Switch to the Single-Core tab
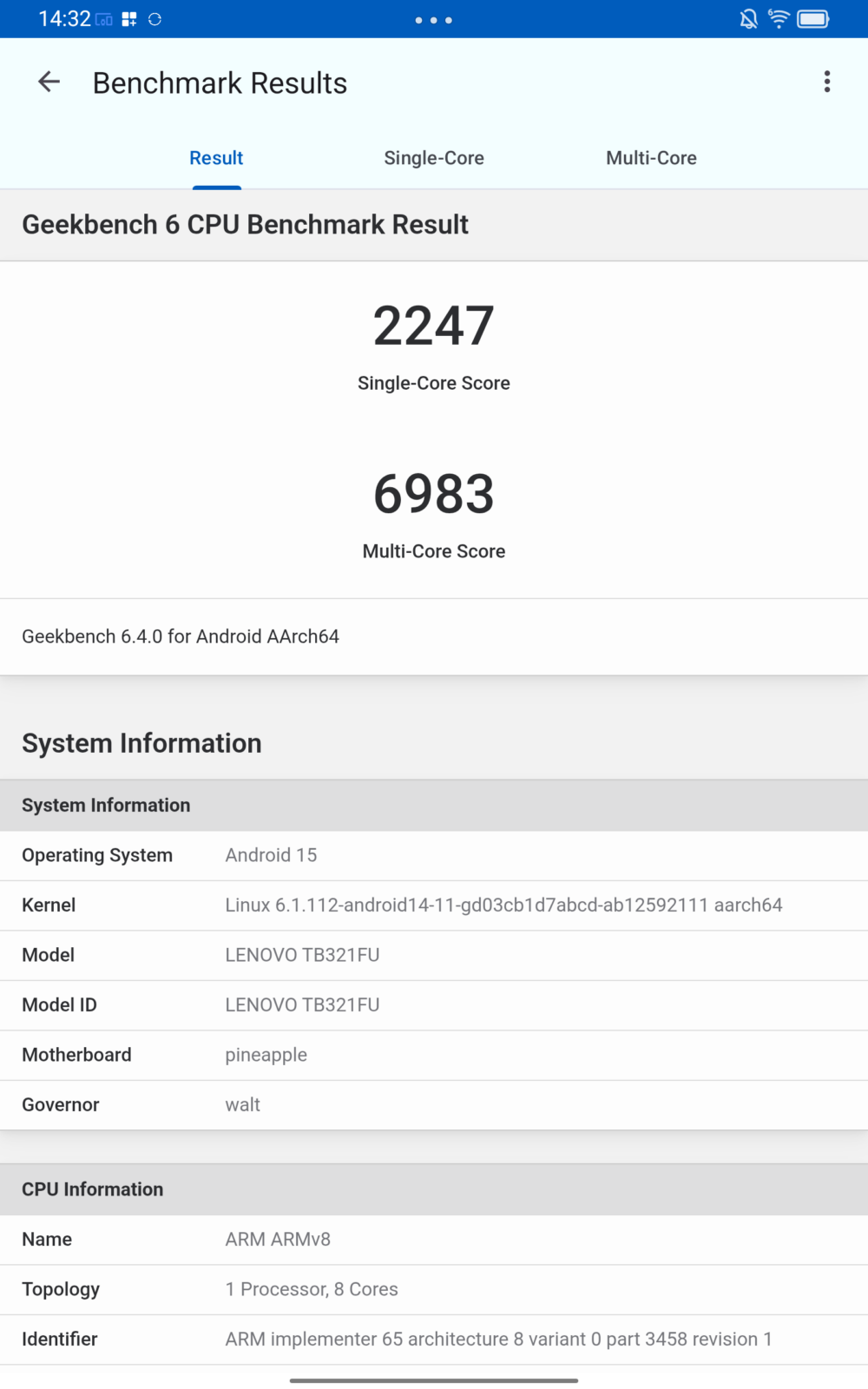This screenshot has width=868, height=1389. (x=434, y=158)
